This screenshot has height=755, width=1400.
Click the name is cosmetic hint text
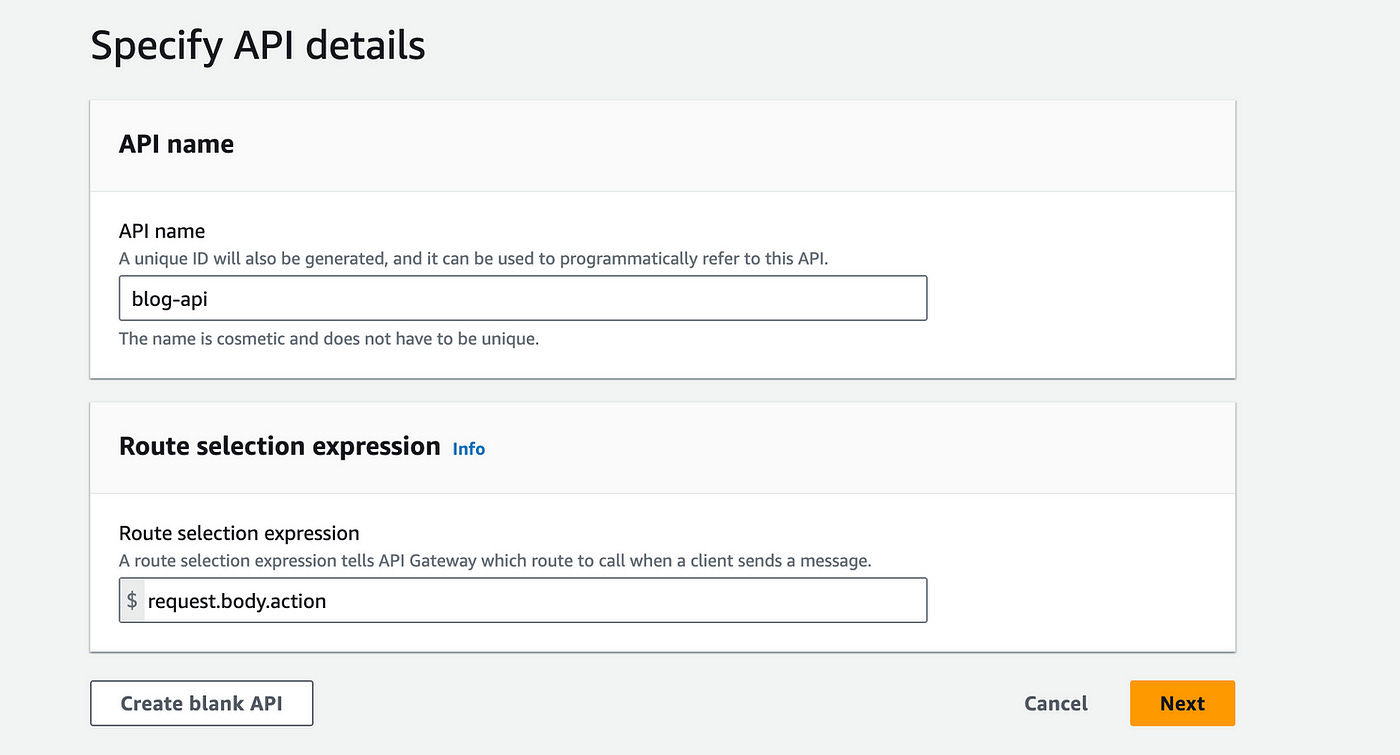(x=328, y=338)
